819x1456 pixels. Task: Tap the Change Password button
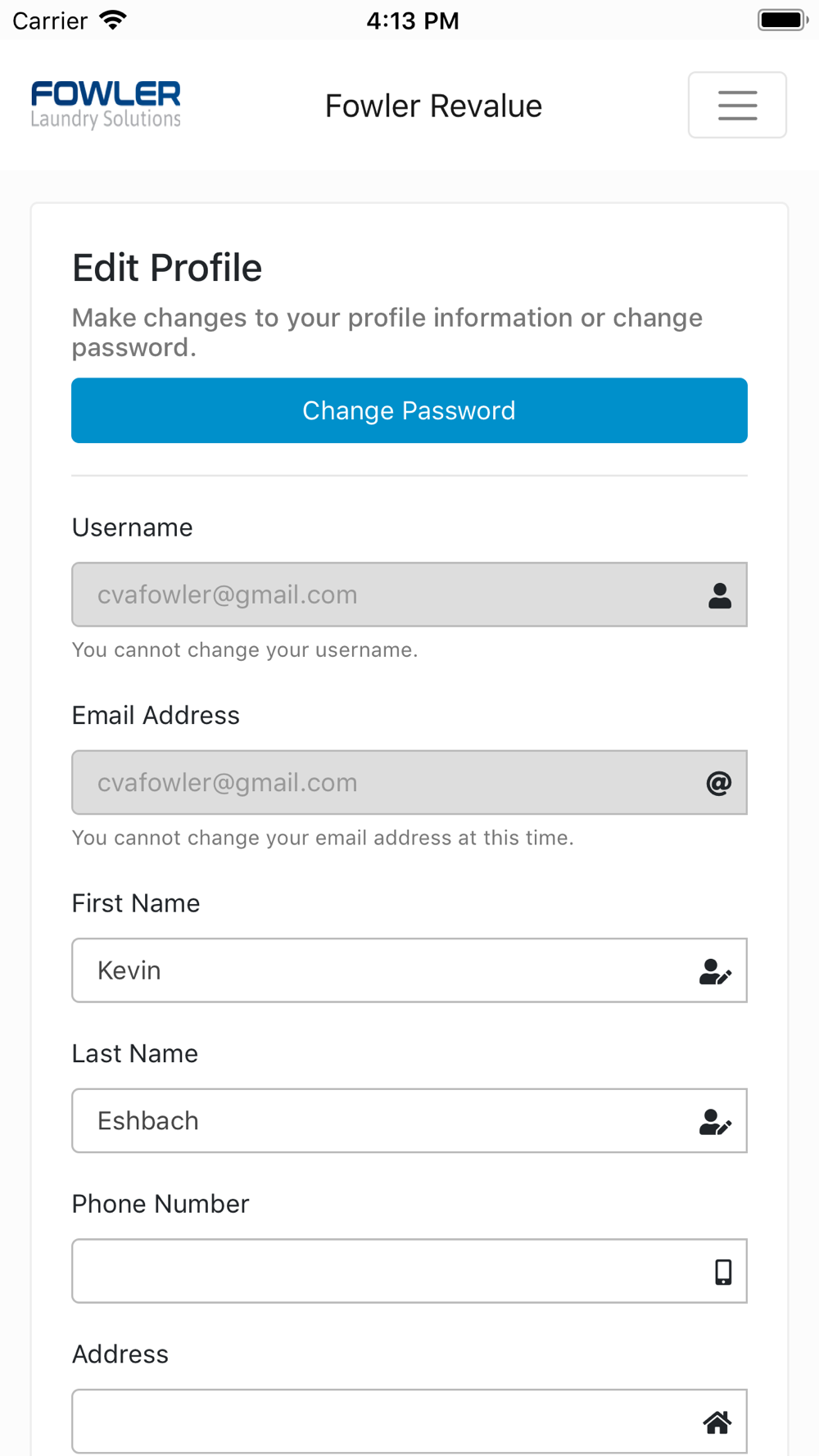[x=409, y=410]
